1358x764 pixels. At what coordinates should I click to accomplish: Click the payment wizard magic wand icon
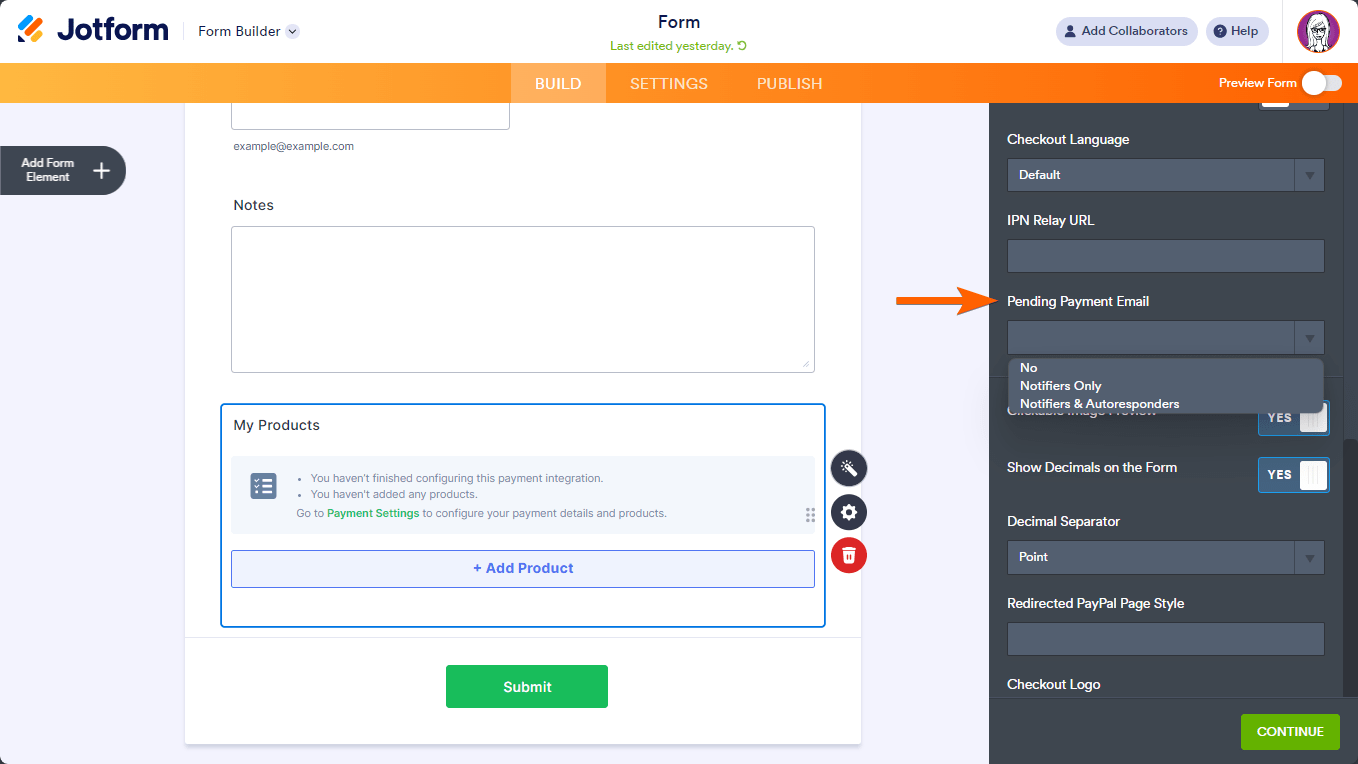coord(848,468)
